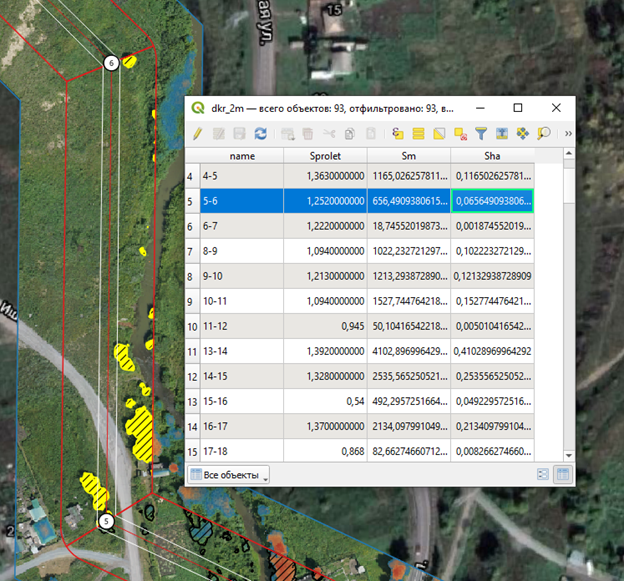Click the invert selection icon
624x581 pixels.
click(x=439, y=133)
